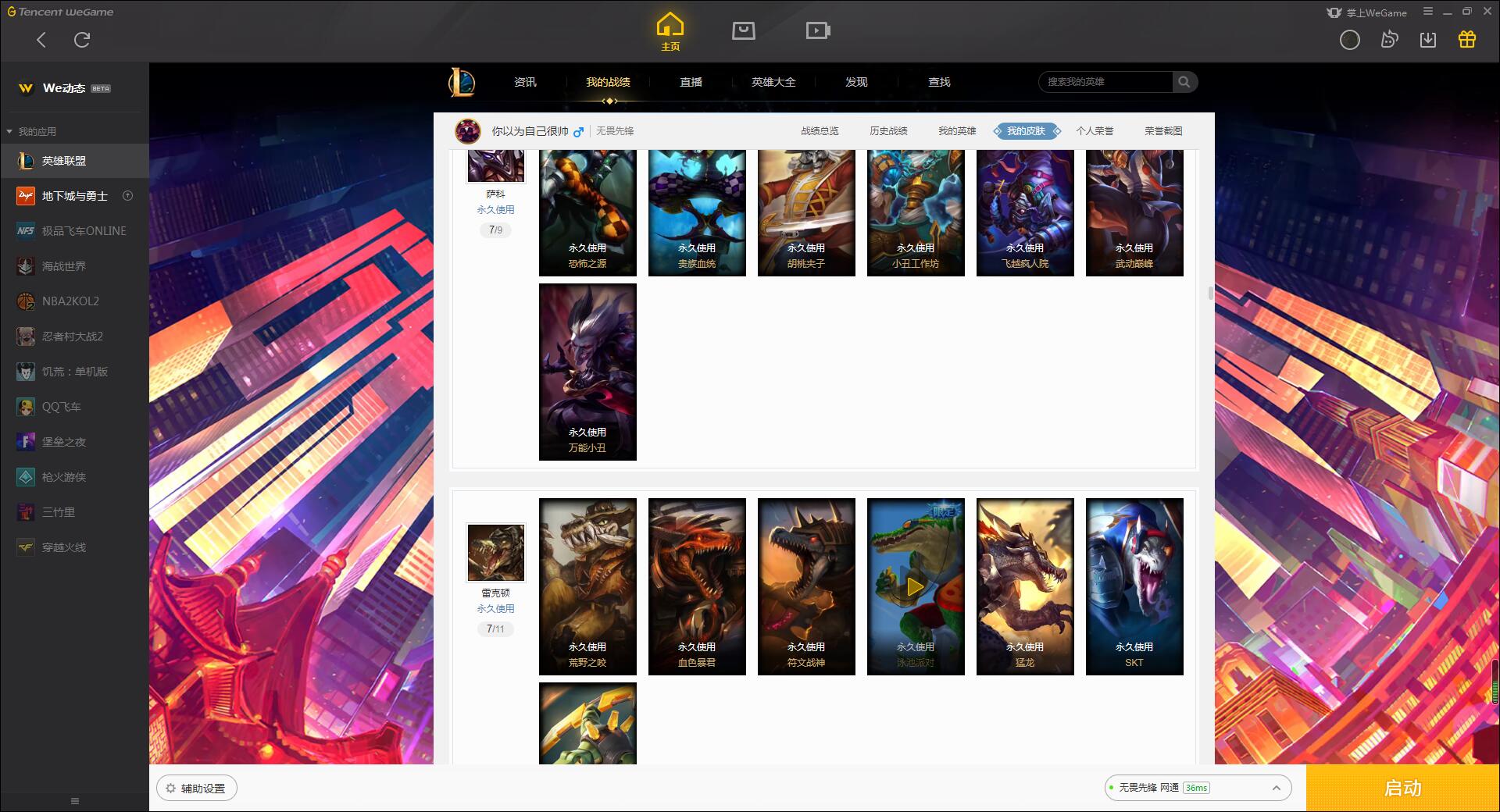Open the video section icon

coord(817,31)
